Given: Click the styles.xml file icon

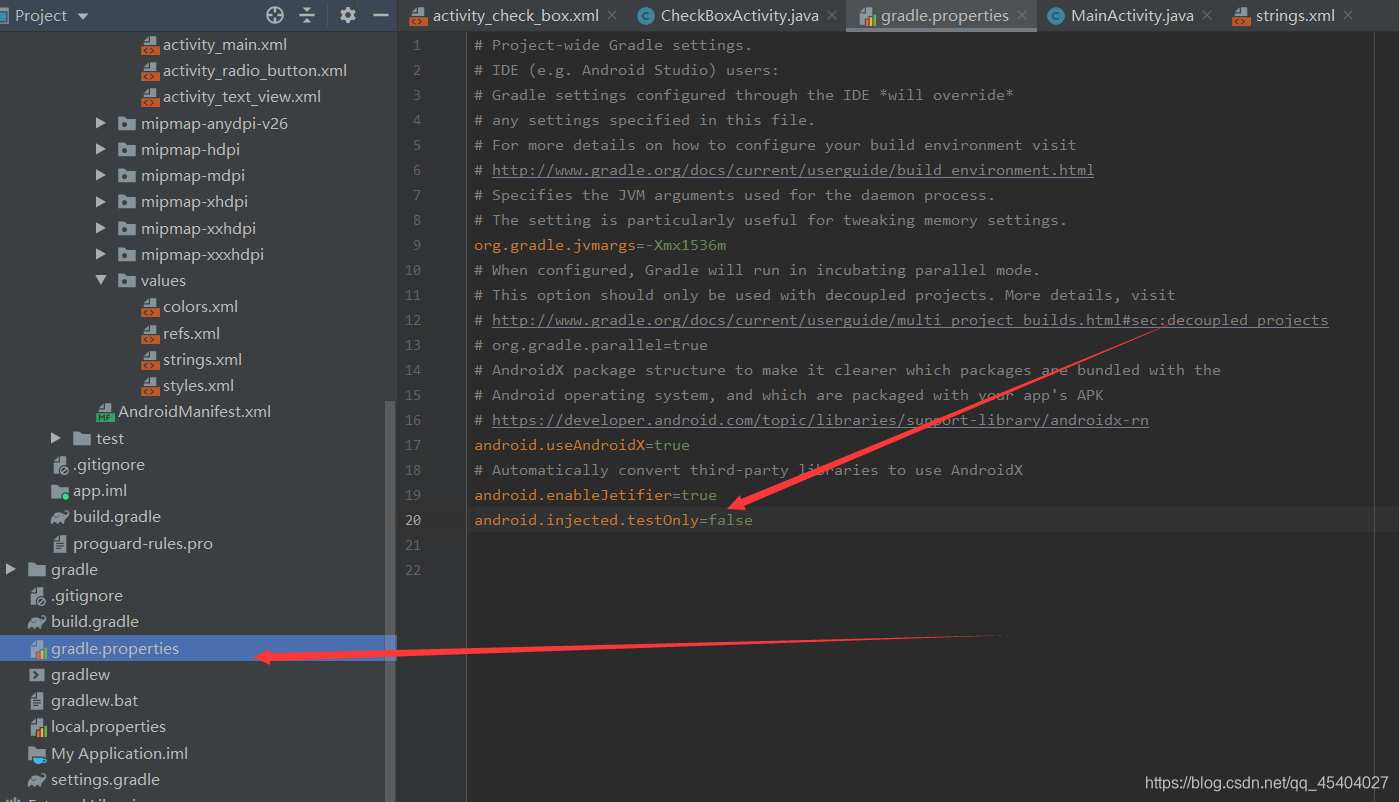Looking at the screenshot, I should click(149, 385).
